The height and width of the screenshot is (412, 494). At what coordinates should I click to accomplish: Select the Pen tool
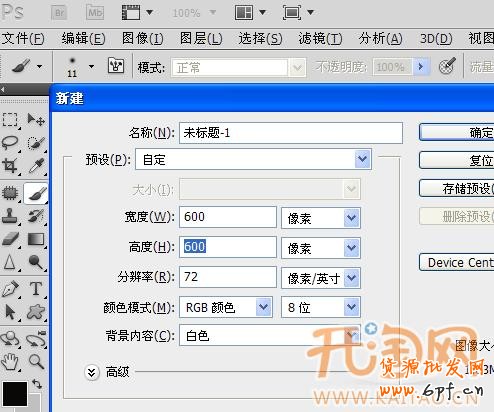click(x=10, y=289)
